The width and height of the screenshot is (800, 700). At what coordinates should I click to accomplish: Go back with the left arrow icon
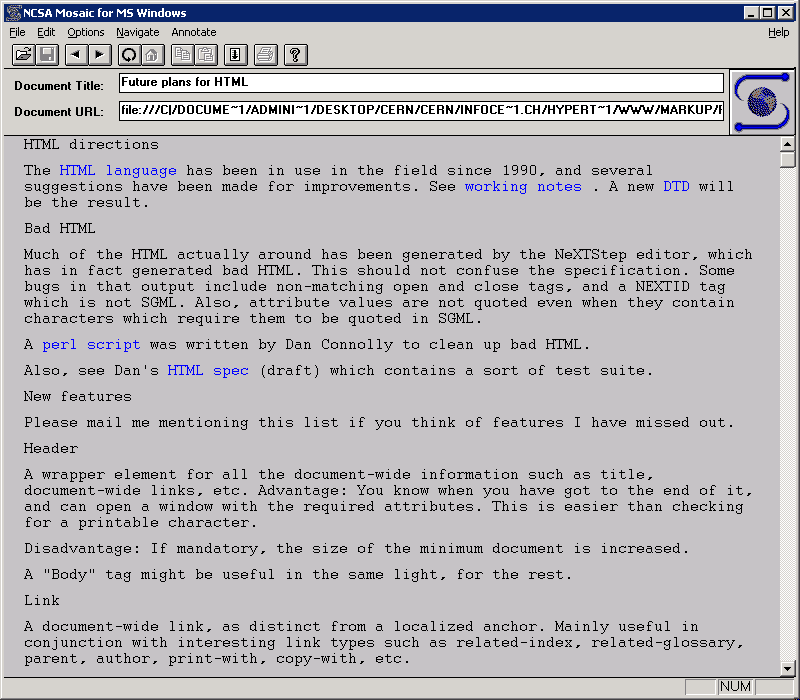pos(76,55)
